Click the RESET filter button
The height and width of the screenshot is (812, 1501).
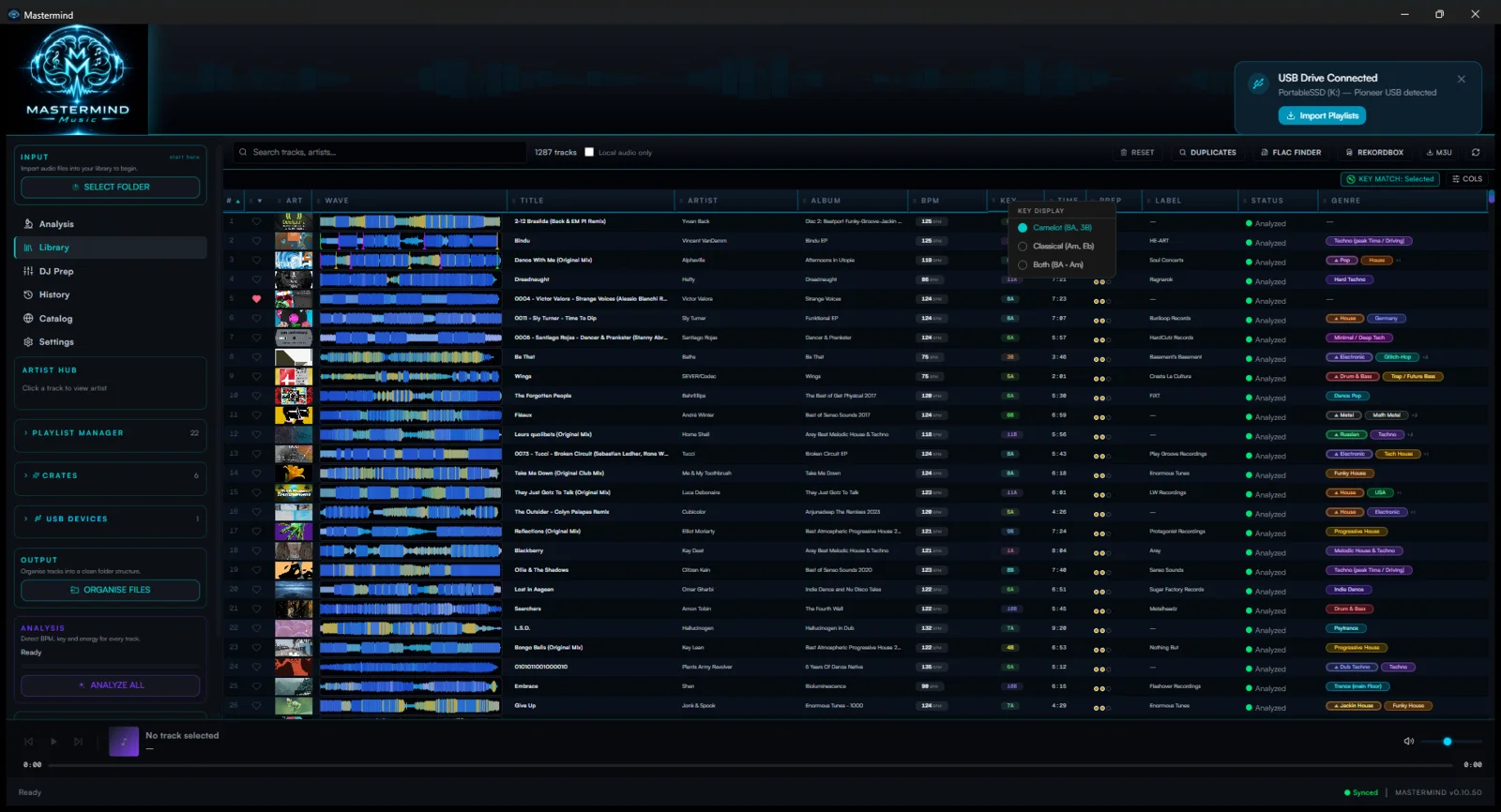(x=1137, y=152)
